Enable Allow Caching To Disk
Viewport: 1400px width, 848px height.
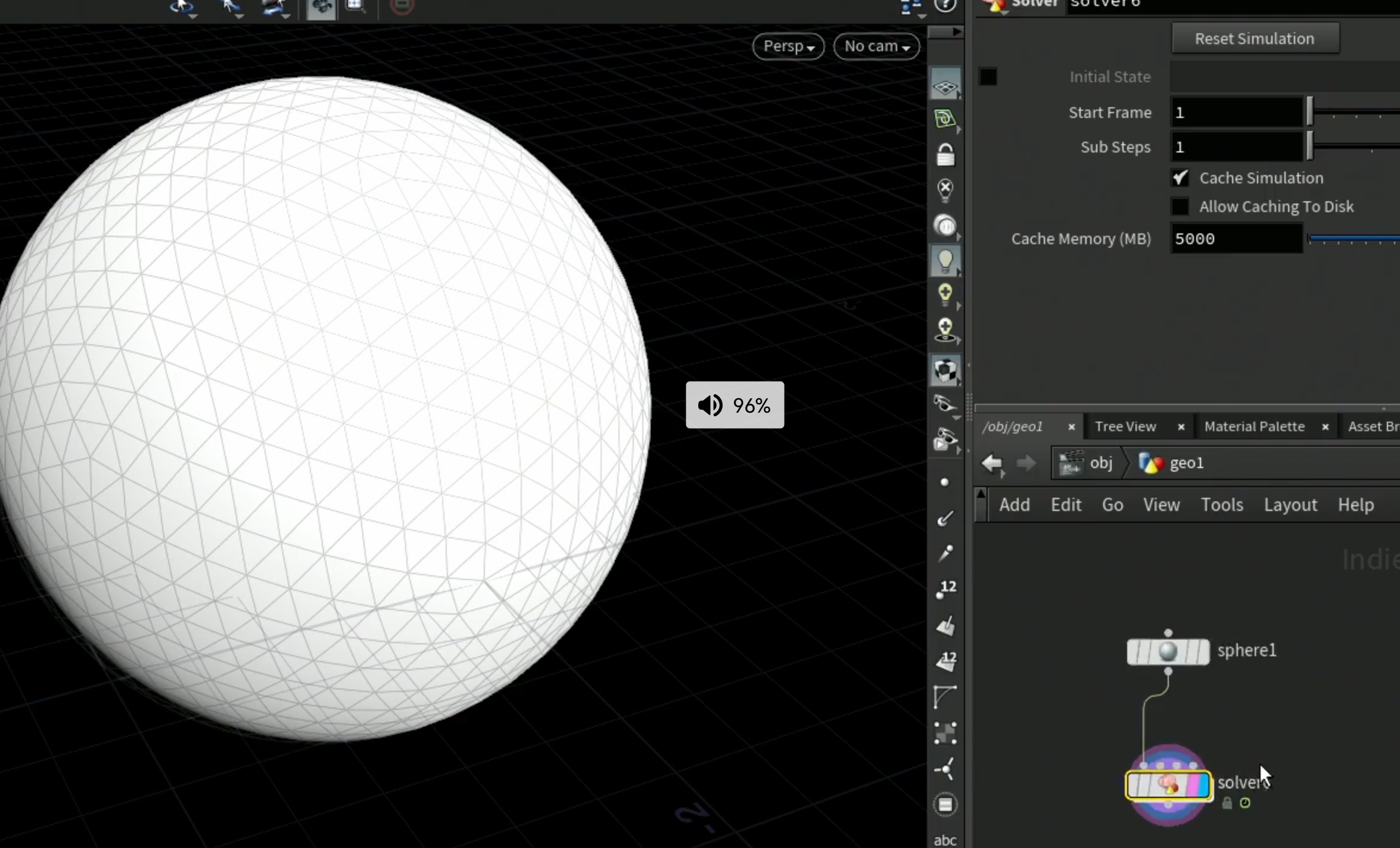click(1180, 206)
